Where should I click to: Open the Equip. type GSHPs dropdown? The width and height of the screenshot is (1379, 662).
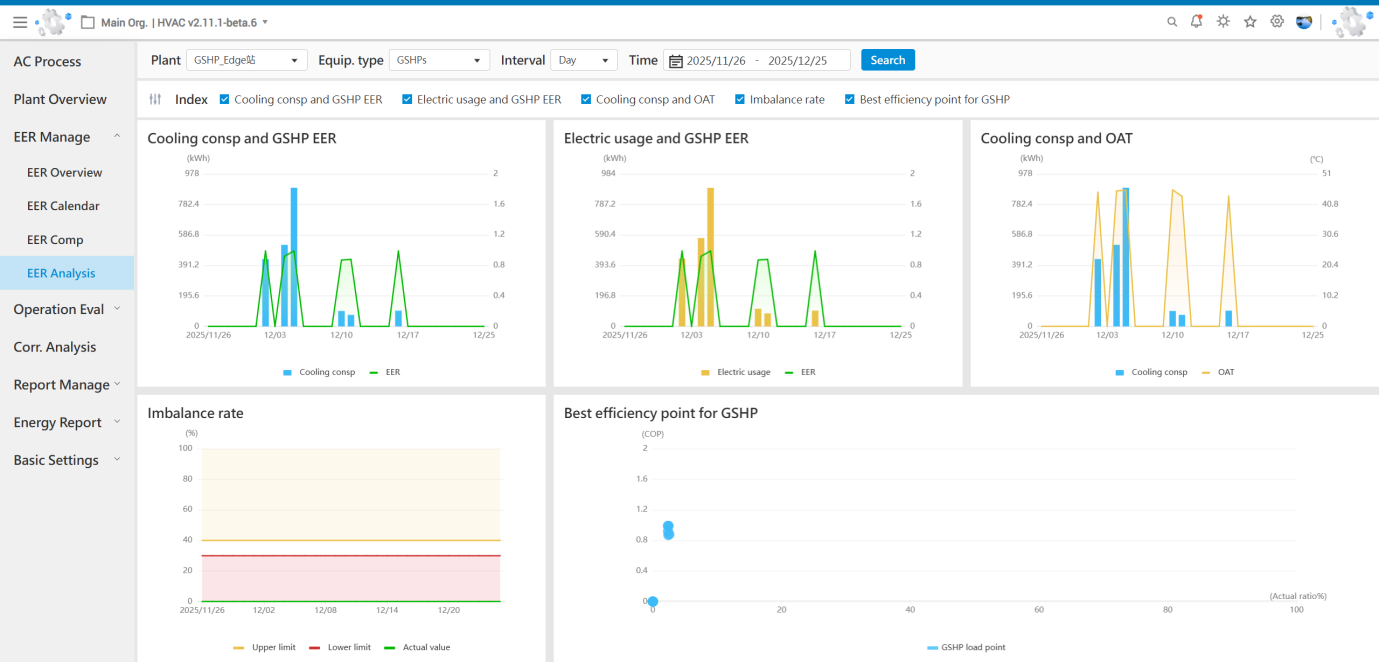tap(439, 60)
